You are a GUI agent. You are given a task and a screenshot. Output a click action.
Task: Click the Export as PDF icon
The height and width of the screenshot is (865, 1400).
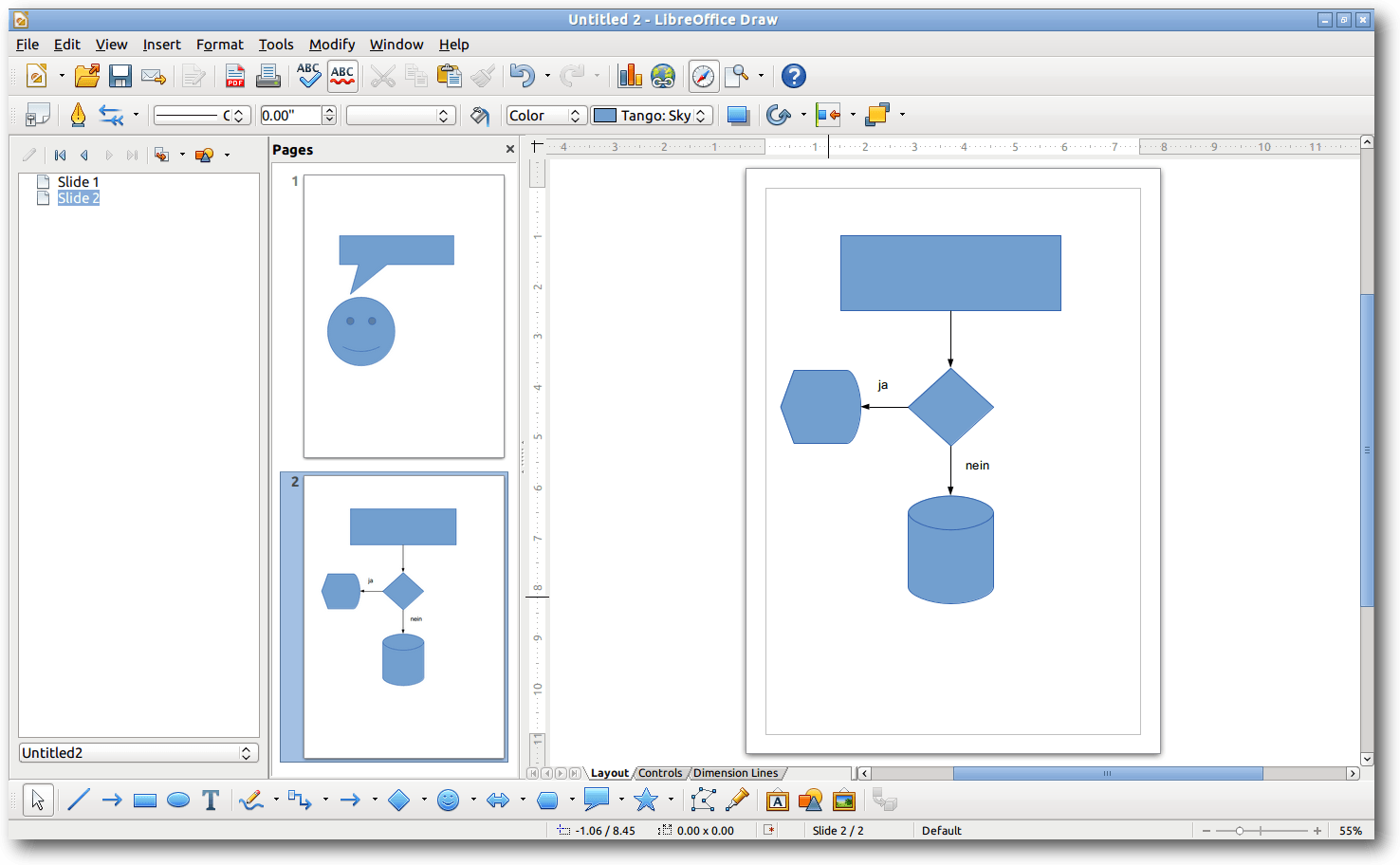point(235,76)
